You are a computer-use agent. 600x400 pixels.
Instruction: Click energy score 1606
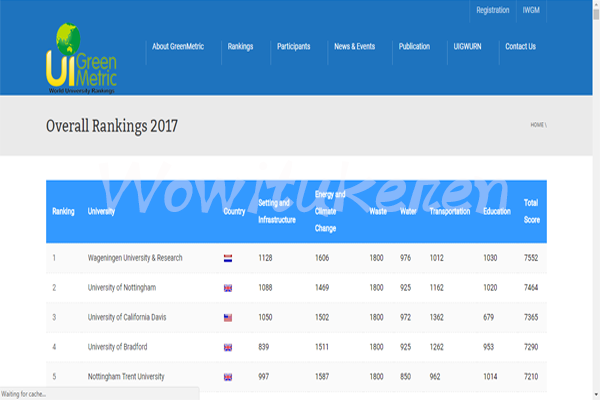click(x=322, y=258)
